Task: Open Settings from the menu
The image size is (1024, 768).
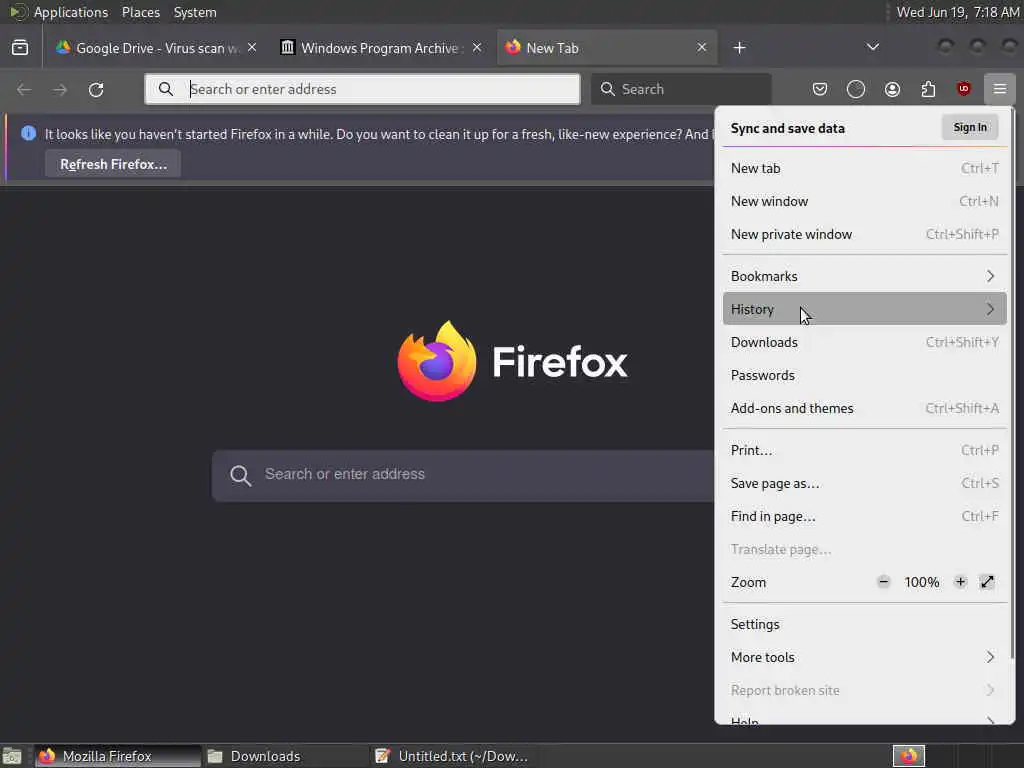Action: click(x=865, y=624)
